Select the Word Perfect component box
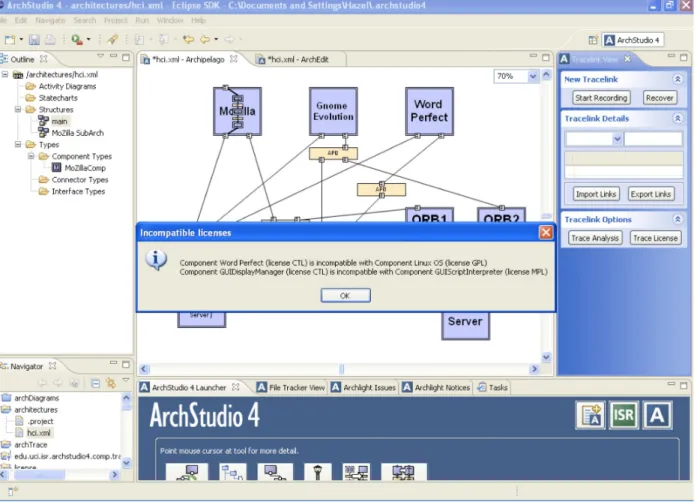The width and height of the screenshot is (697, 502). [429, 111]
